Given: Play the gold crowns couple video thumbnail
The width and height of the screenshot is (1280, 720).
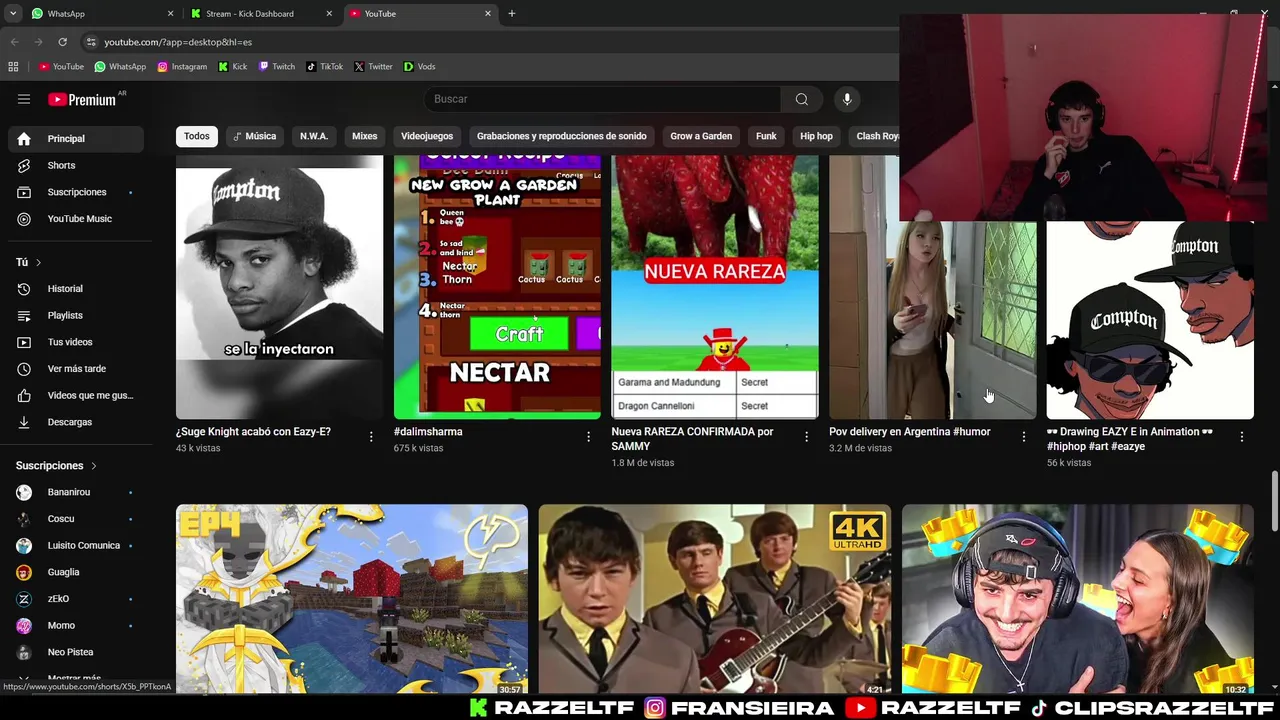Looking at the screenshot, I should [x=1077, y=598].
